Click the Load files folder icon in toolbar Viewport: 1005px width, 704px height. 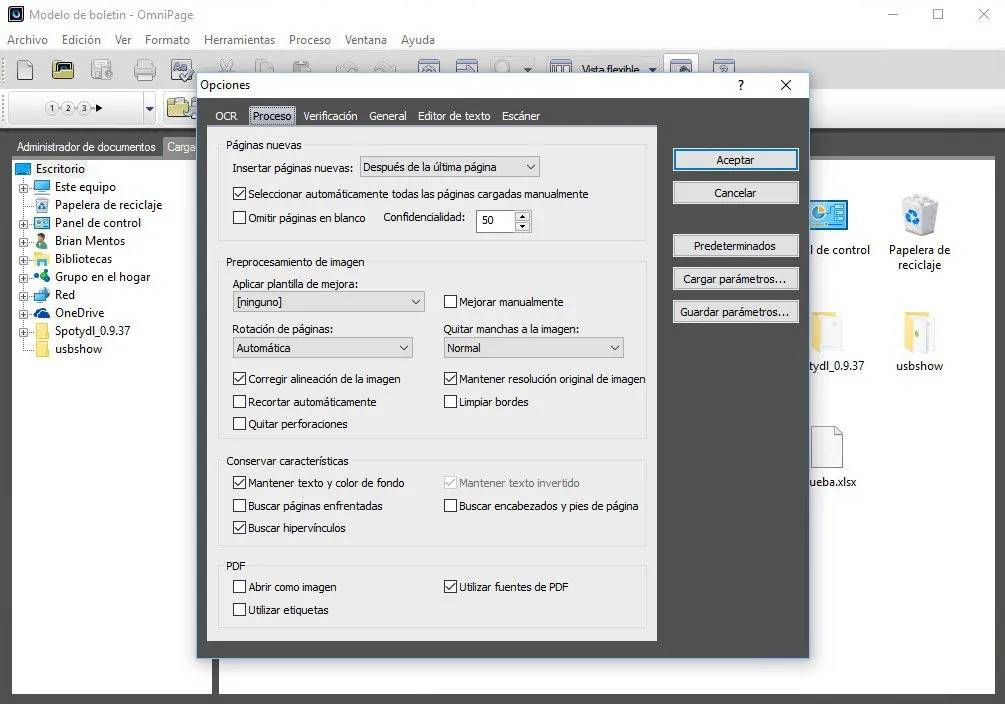click(x=179, y=108)
